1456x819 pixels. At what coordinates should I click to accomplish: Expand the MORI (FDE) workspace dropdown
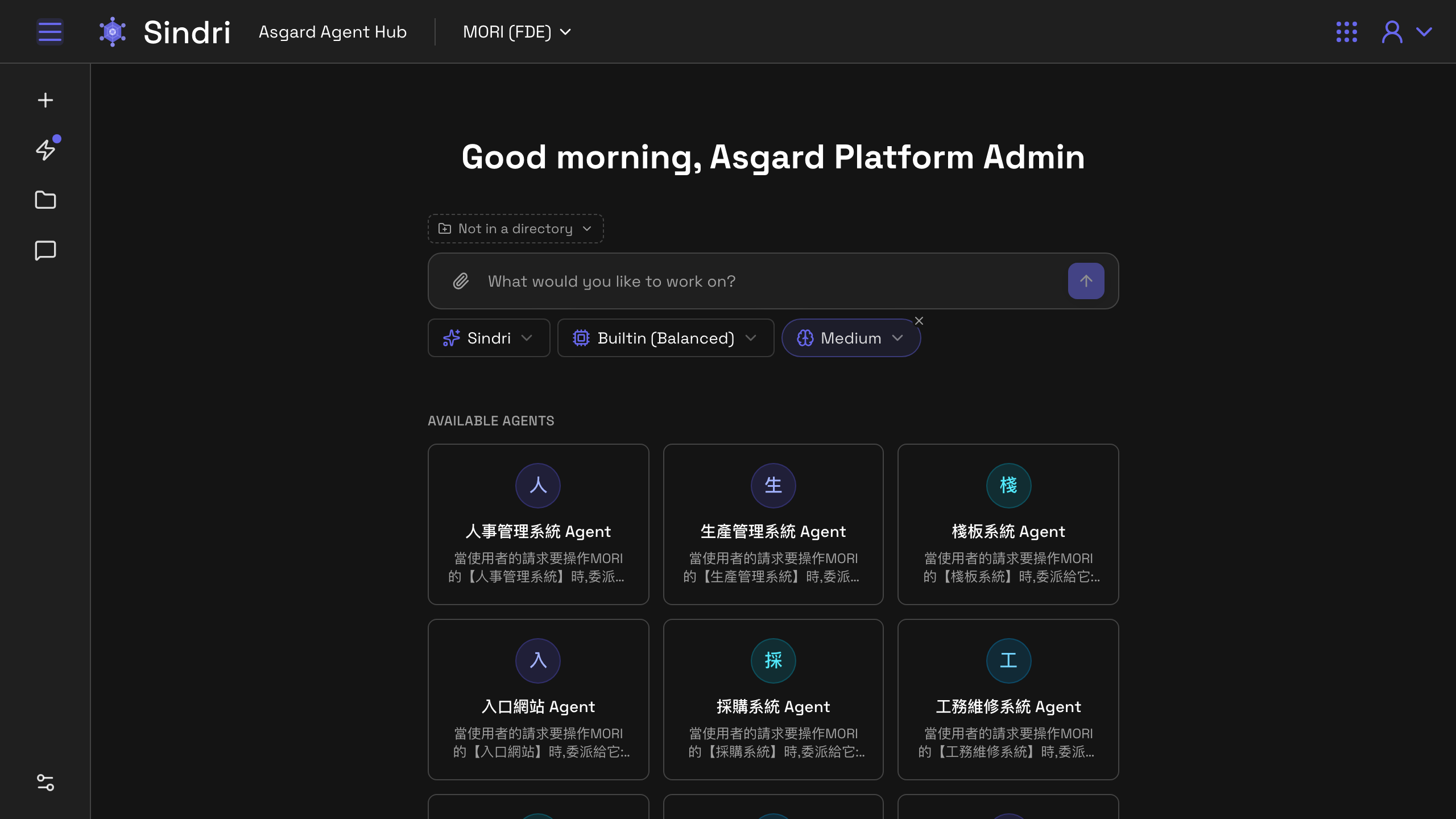pos(516,32)
